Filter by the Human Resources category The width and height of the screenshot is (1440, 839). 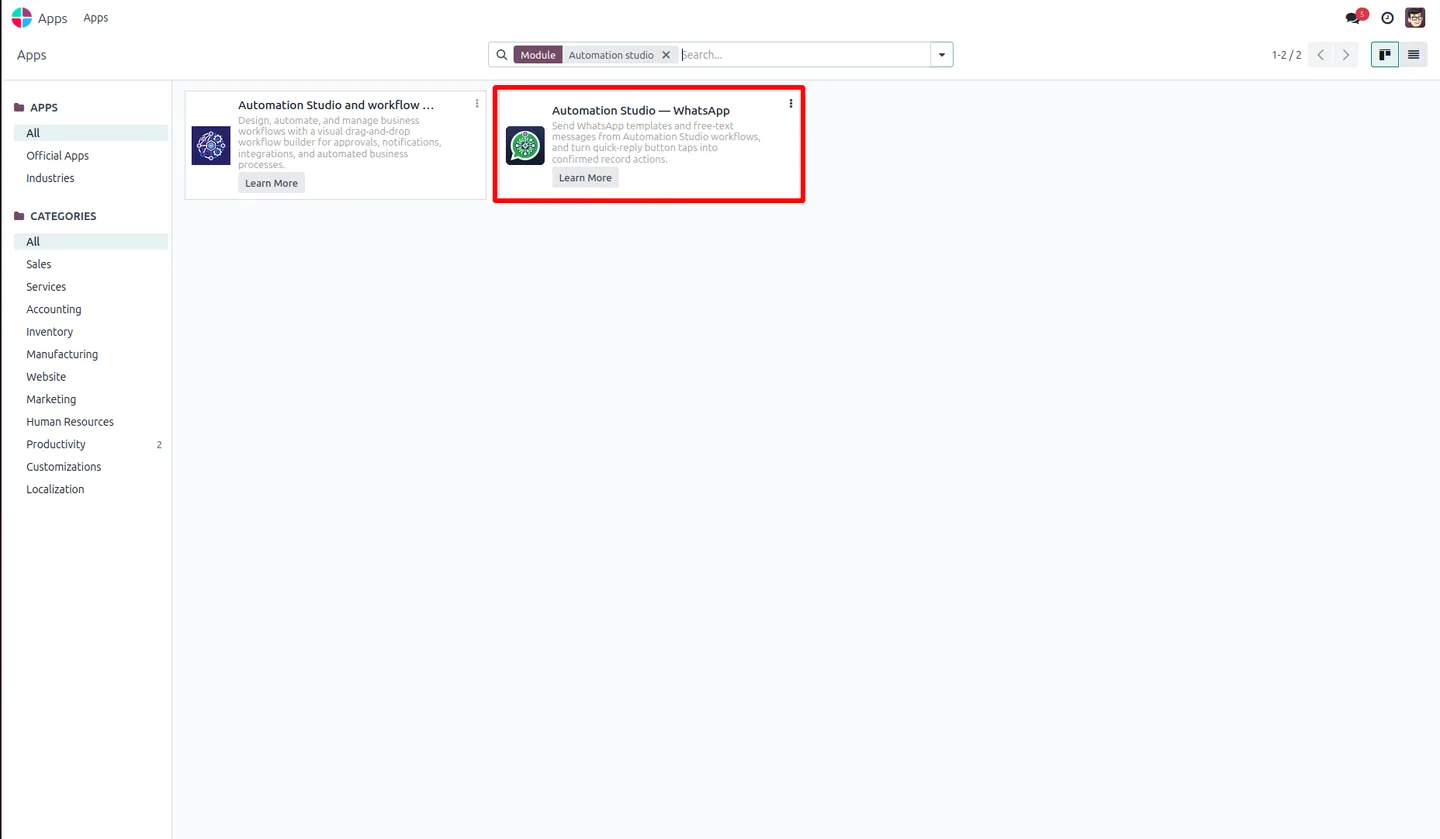pos(91,422)
